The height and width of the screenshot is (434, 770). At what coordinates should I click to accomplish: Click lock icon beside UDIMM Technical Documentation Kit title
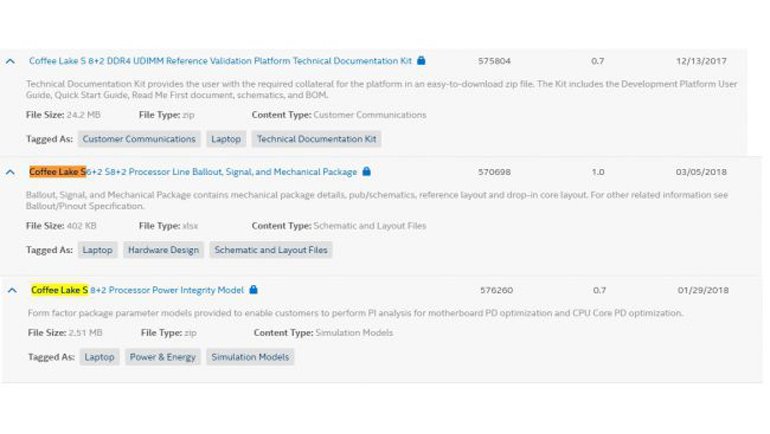[x=422, y=61]
